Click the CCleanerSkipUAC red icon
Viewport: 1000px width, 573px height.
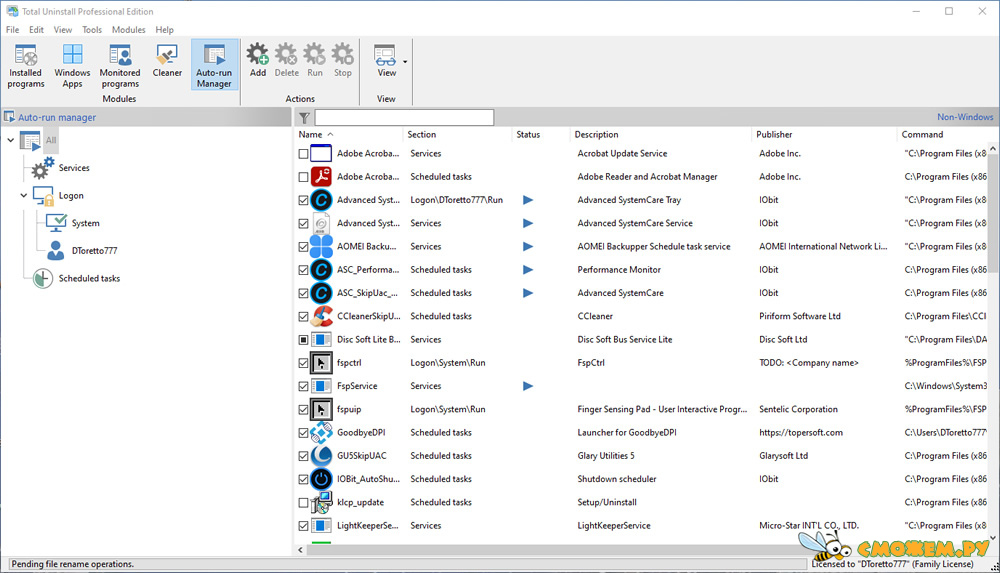point(321,316)
